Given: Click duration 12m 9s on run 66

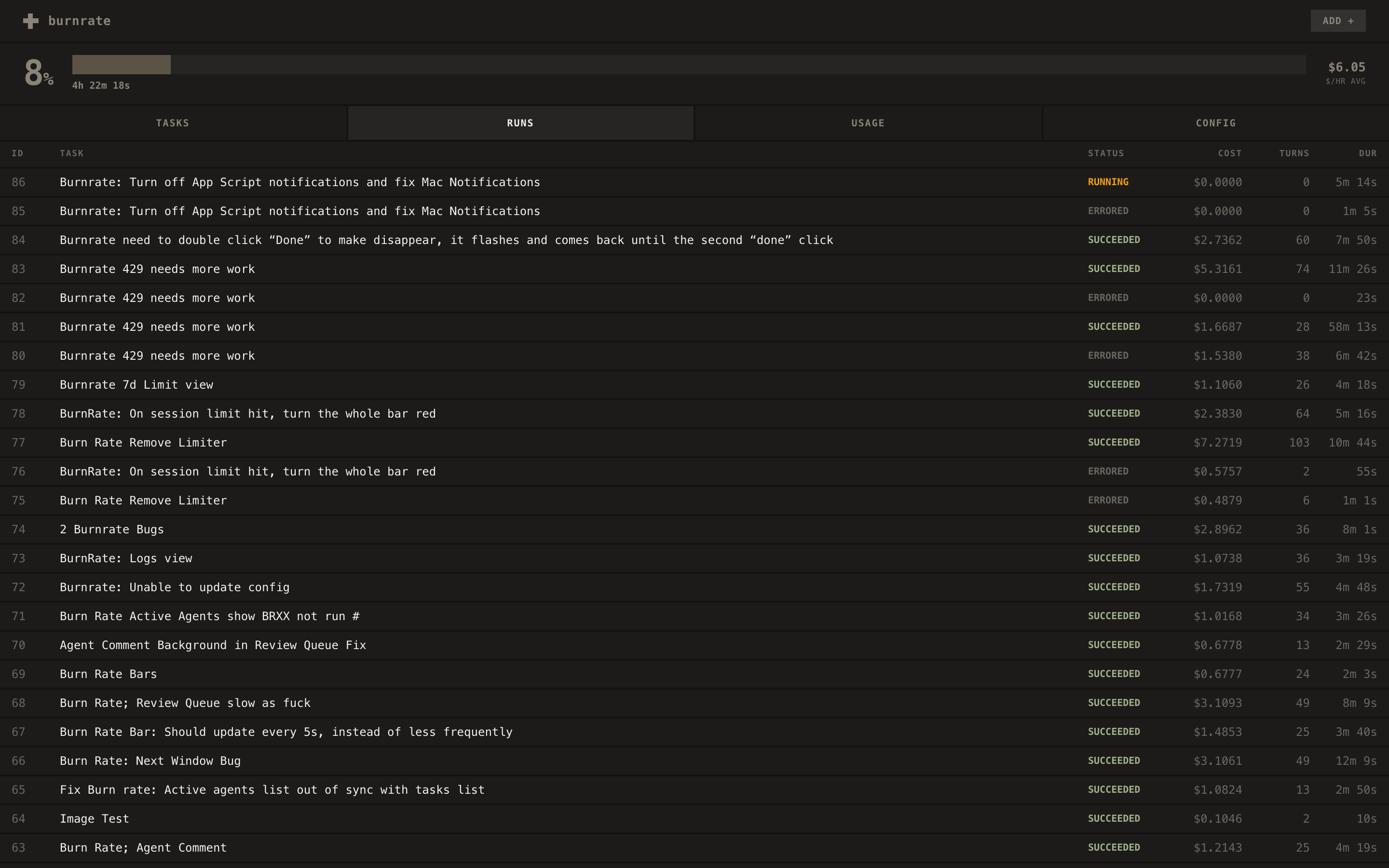Looking at the screenshot, I should coord(1356,760).
